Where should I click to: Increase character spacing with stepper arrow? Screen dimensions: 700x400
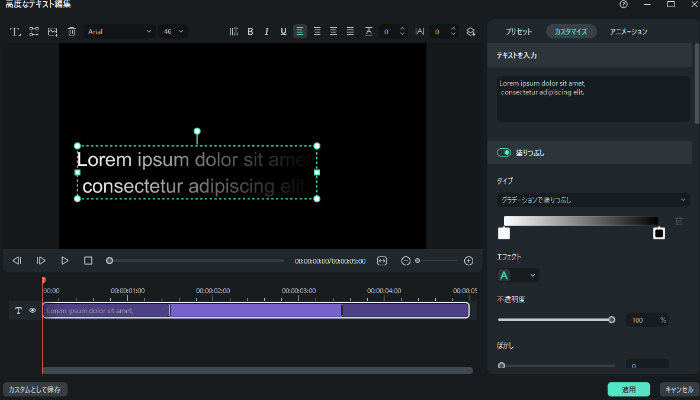453,29
